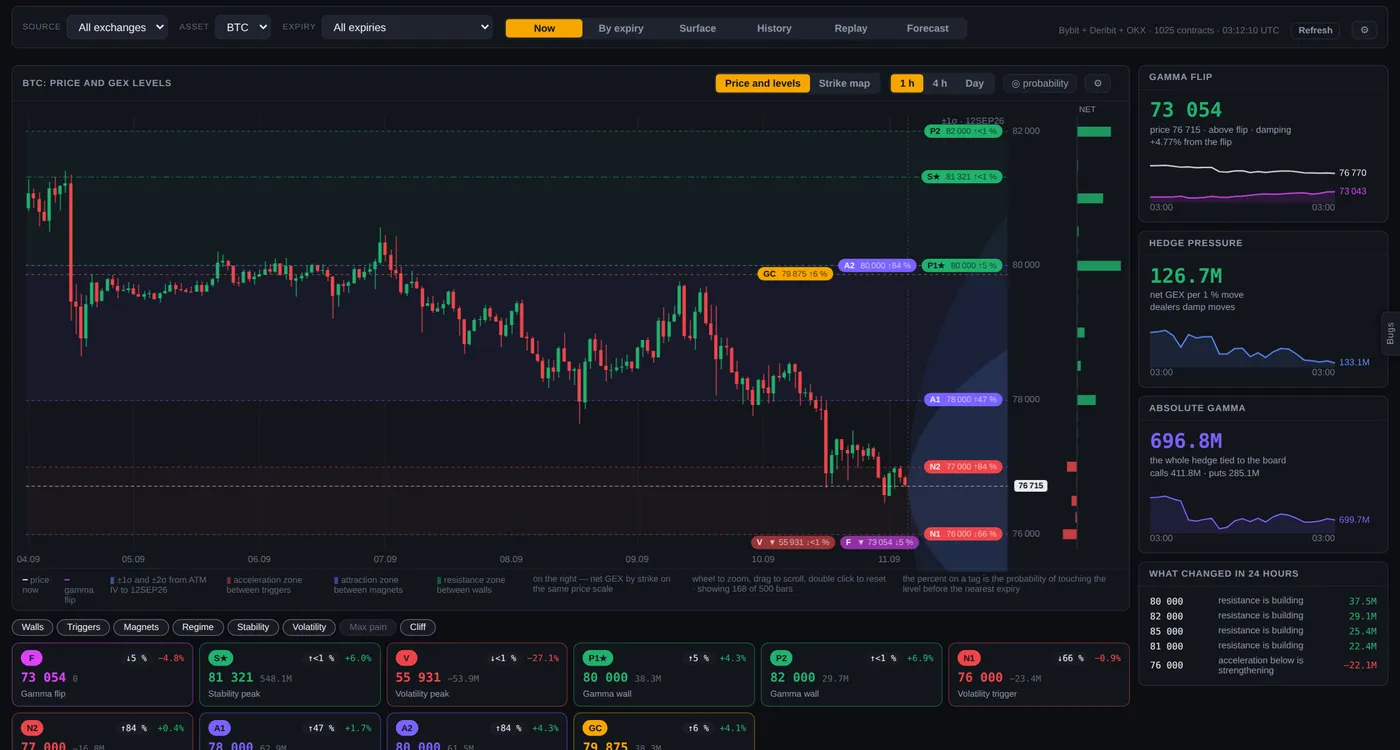Switch to the Forecast tab

(928, 28)
